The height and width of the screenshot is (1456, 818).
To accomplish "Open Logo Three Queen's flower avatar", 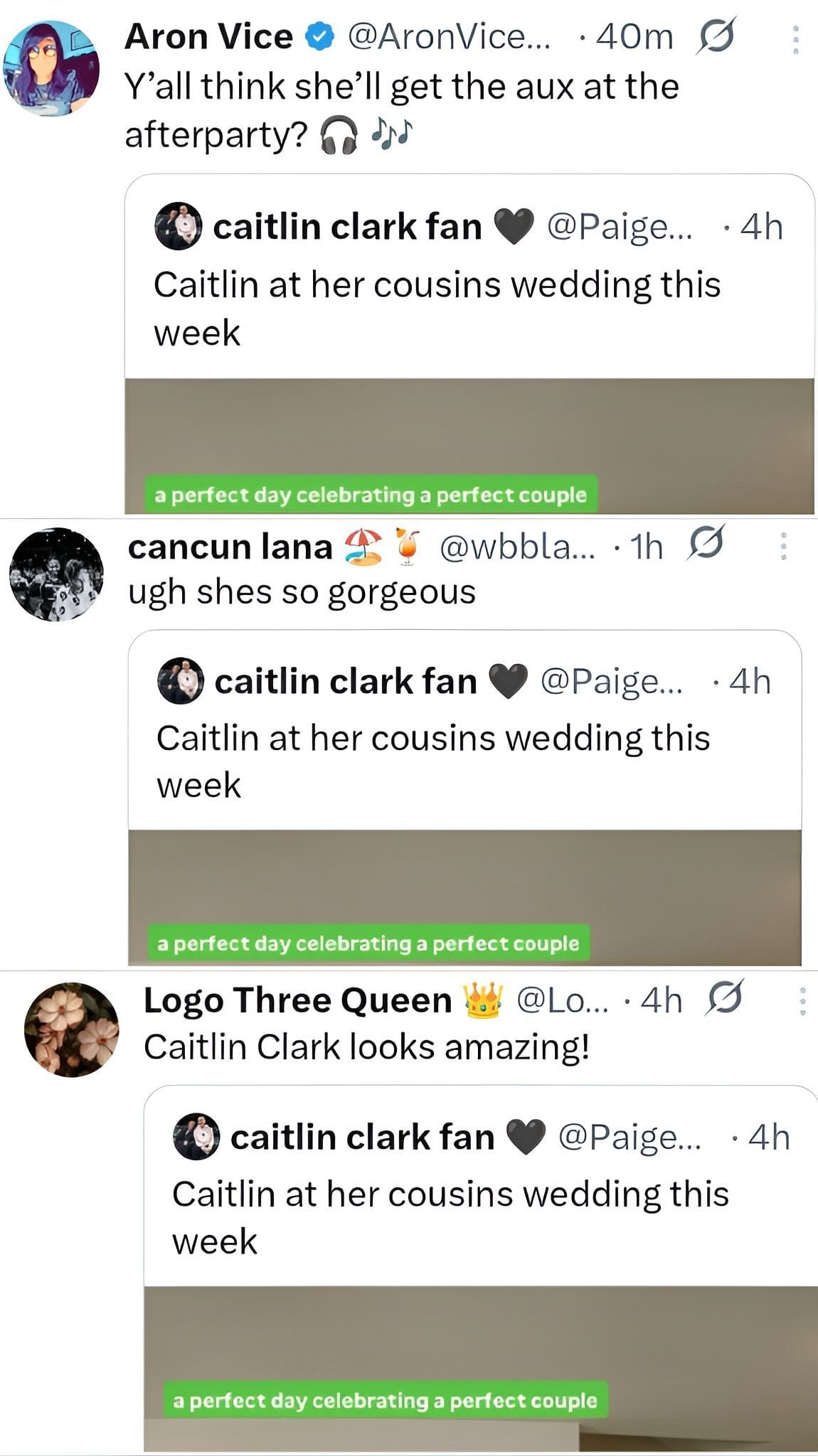I will pyautogui.click(x=71, y=1029).
